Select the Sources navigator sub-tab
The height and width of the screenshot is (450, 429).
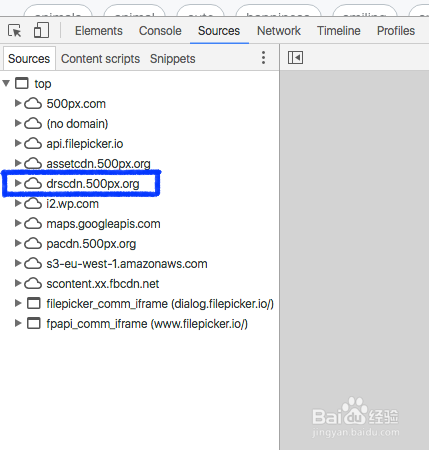[x=29, y=59]
